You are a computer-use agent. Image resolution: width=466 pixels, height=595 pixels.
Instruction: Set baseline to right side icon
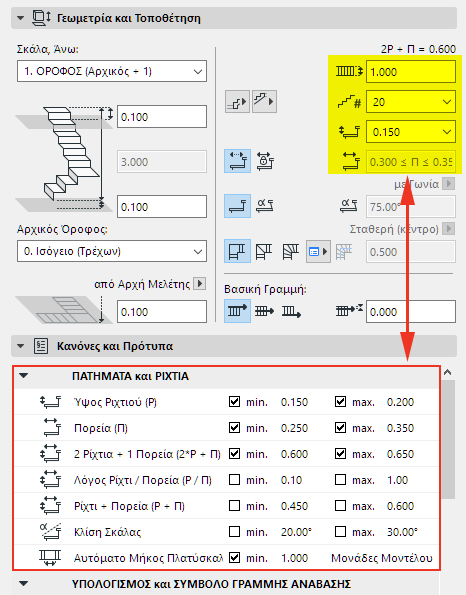pos(291,312)
